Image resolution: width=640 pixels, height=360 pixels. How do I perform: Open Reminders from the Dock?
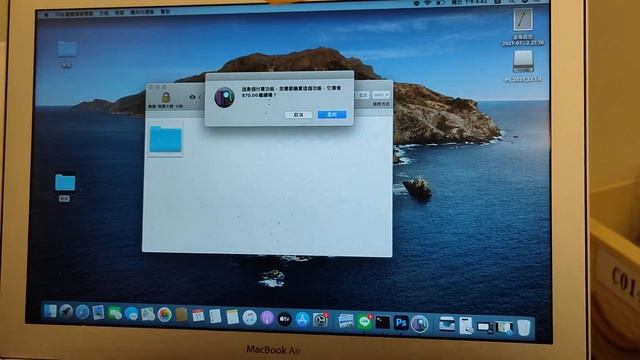(x=215, y=316)
